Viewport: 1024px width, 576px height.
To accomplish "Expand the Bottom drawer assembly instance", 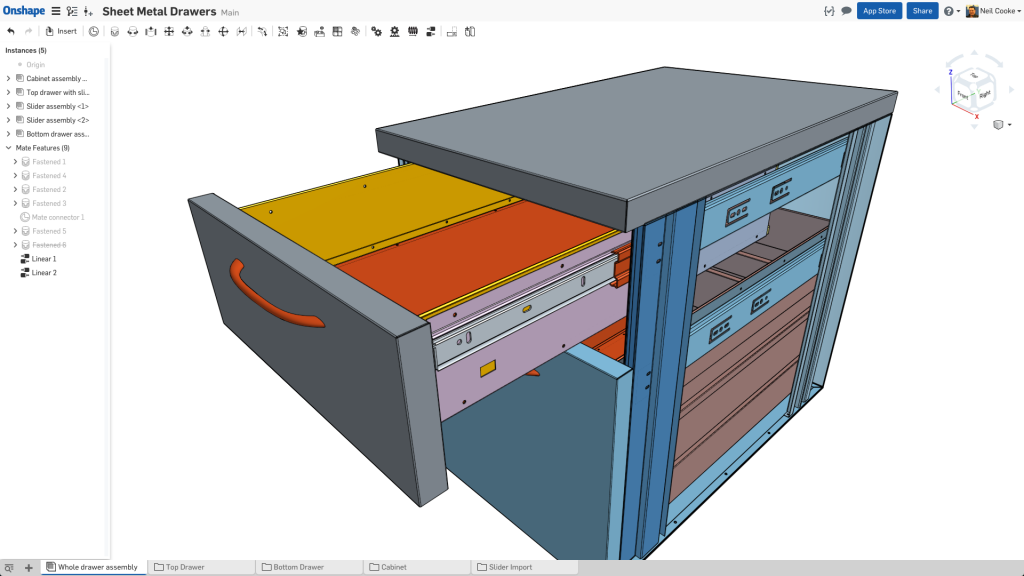I will point(8,134).
